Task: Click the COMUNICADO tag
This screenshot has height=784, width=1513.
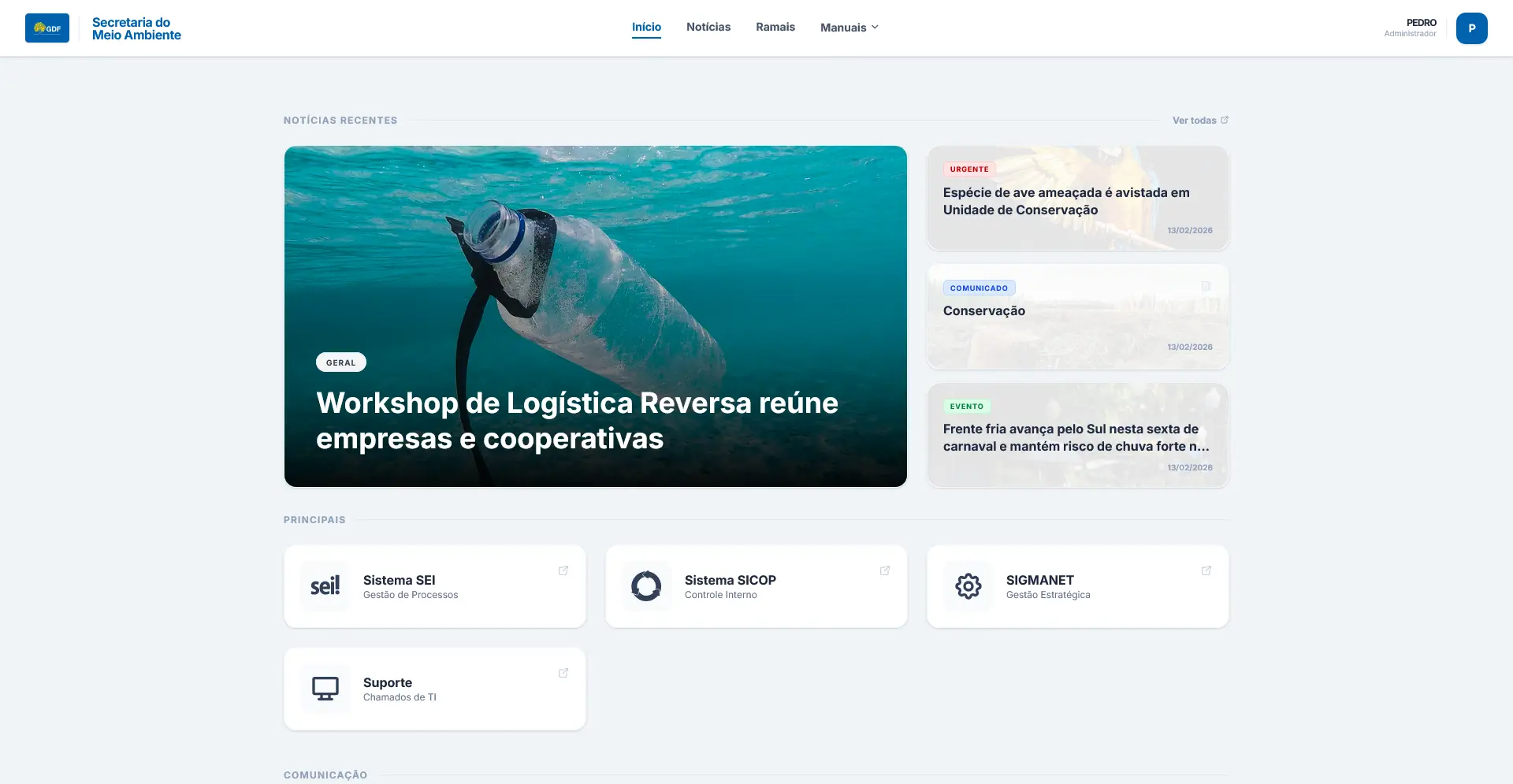Action: (979, 288)
